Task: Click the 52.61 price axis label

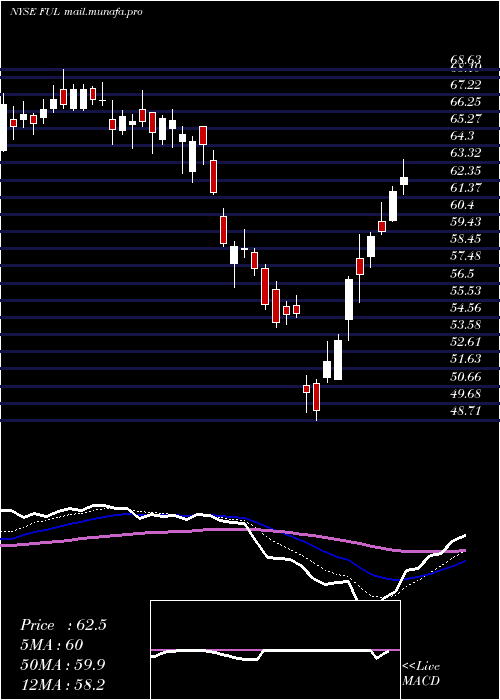Action: [x=466, y=342]
